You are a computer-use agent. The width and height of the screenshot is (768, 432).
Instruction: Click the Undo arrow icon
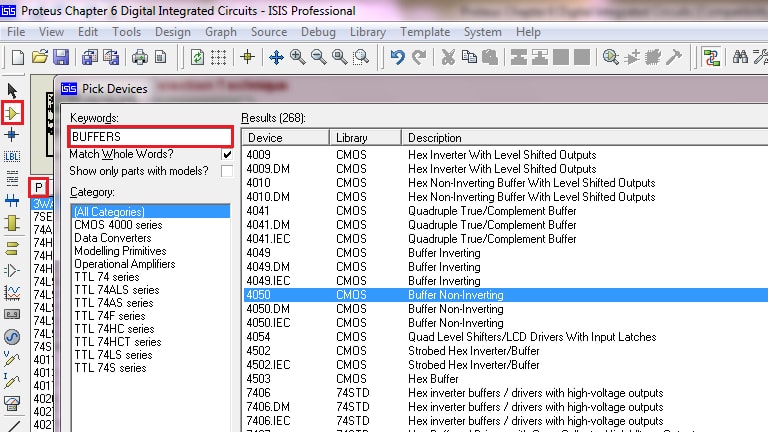pyautogui.click(x=398, y=57)
